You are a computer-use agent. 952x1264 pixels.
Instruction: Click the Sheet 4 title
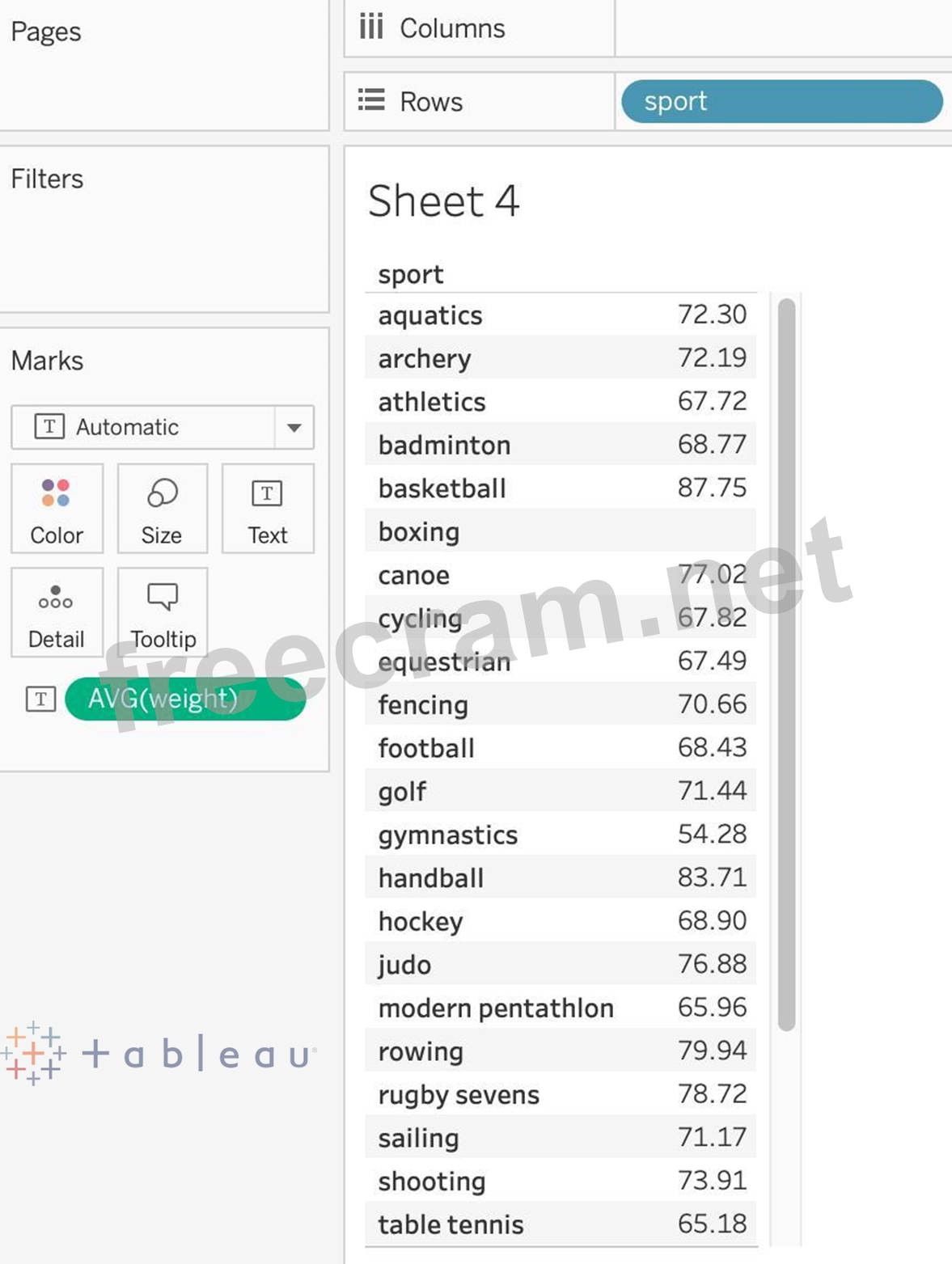pyautogui.click(x=443, y=201)
